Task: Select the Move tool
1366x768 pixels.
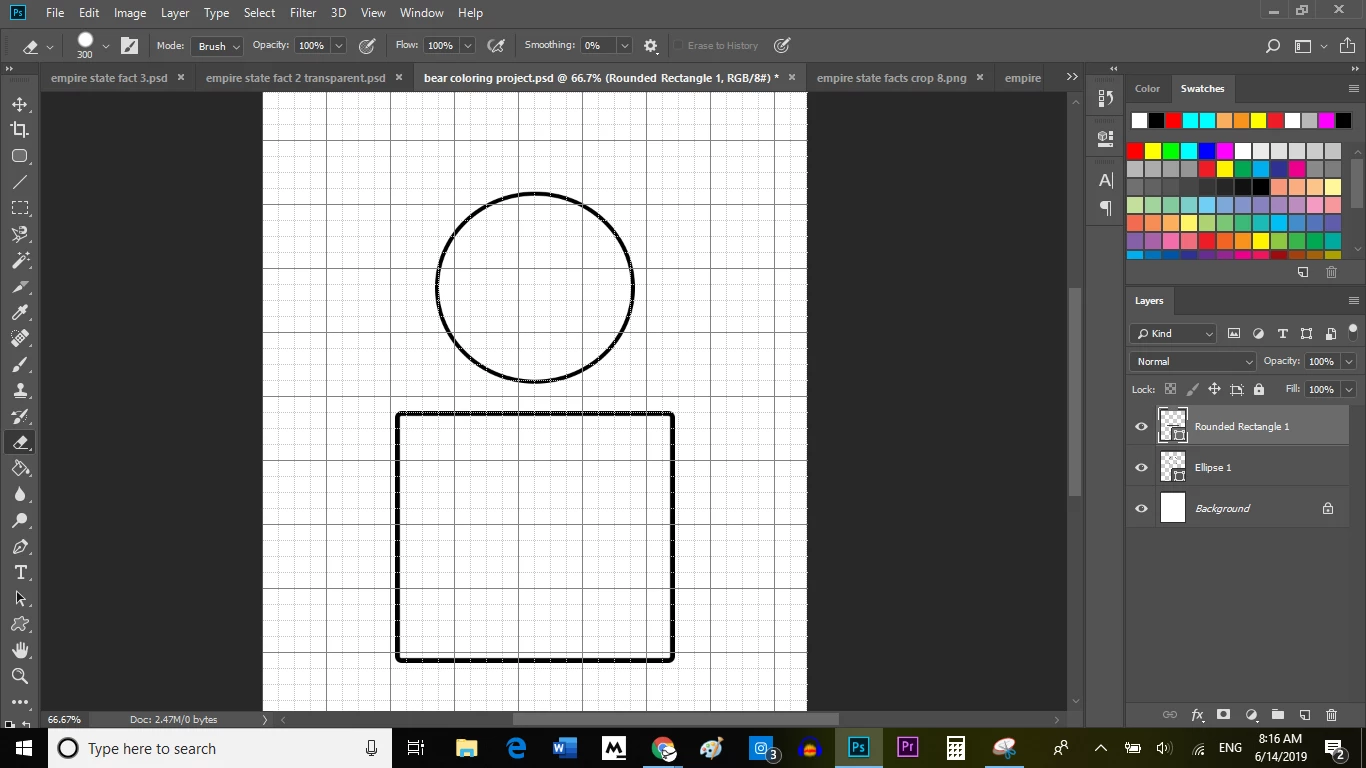Action: (20, 104)
